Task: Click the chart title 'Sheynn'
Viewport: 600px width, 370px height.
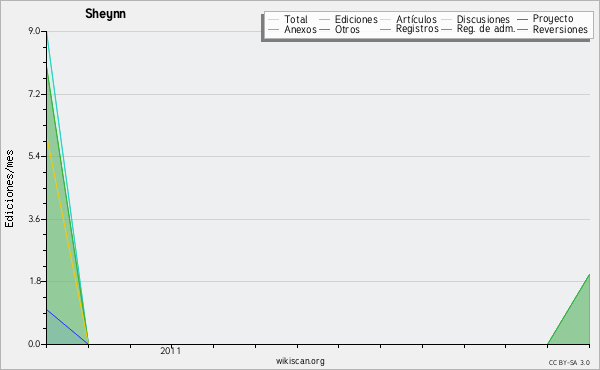Action: click(x=105, y=14)
